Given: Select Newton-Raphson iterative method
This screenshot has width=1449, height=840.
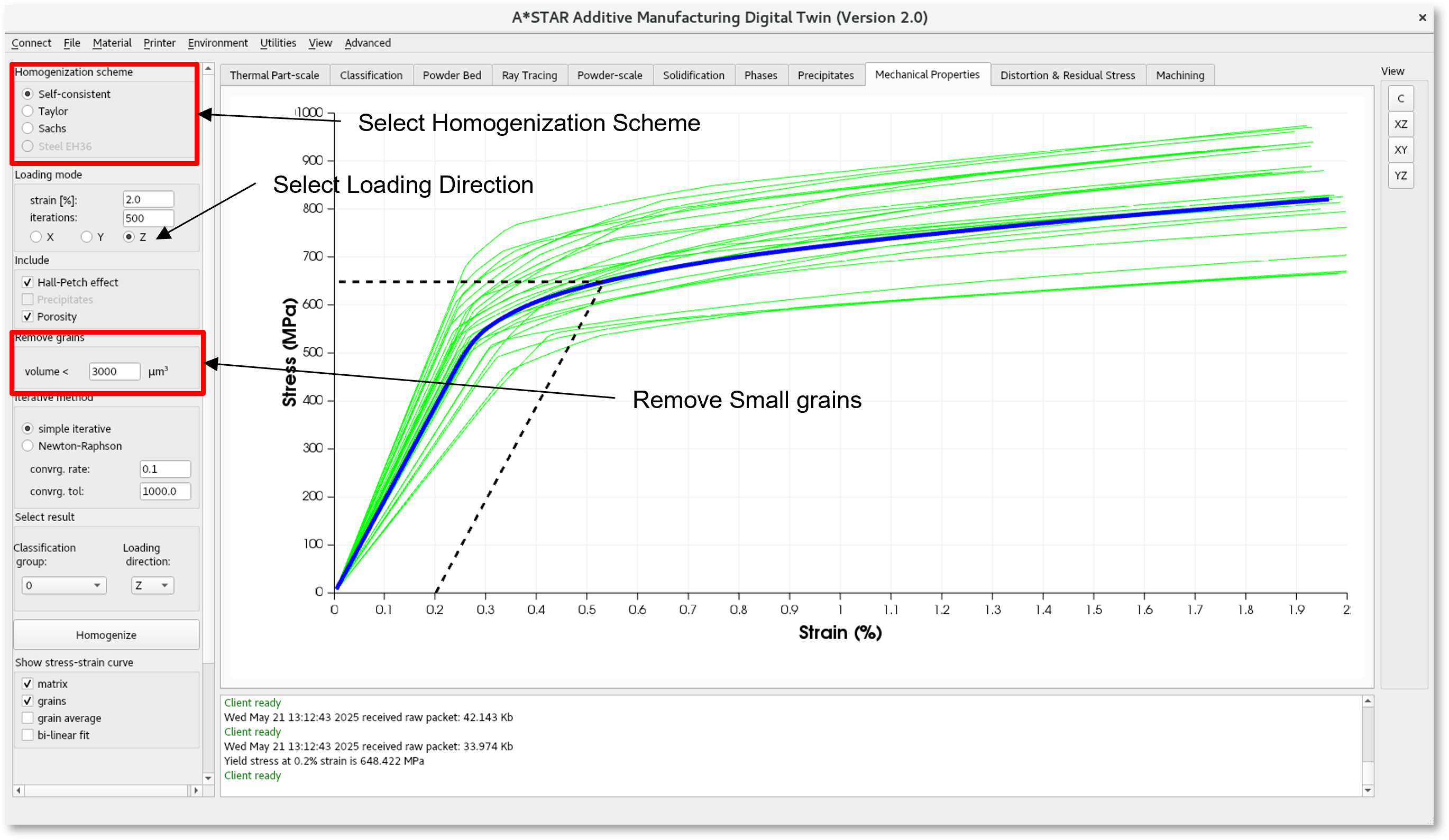Looking at the screenshot, I should click(27, 446).
